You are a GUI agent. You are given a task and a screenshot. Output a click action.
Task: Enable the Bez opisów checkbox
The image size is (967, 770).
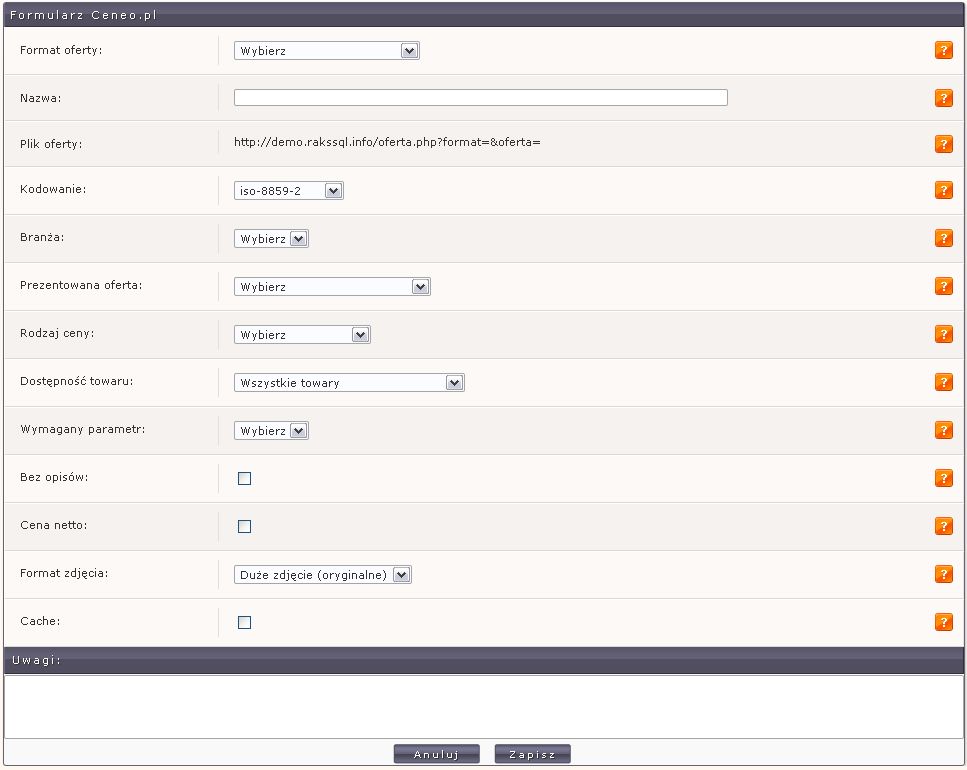click(244, 478)
